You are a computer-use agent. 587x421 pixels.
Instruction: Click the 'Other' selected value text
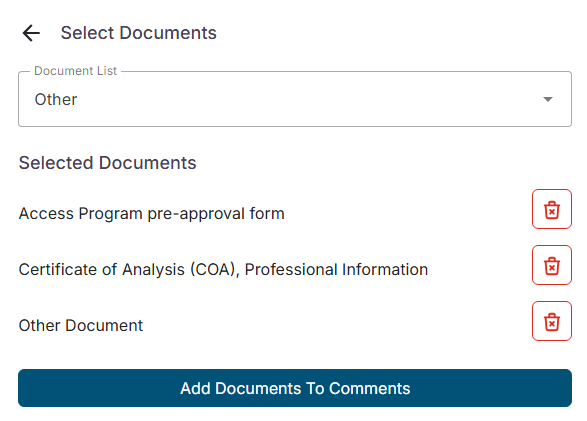56,100
